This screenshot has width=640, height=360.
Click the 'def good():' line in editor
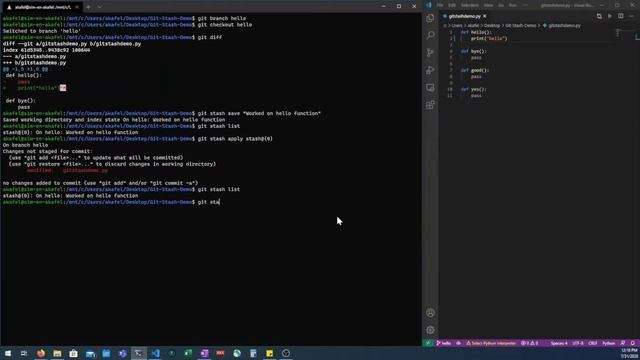click(x=475, y=70)
